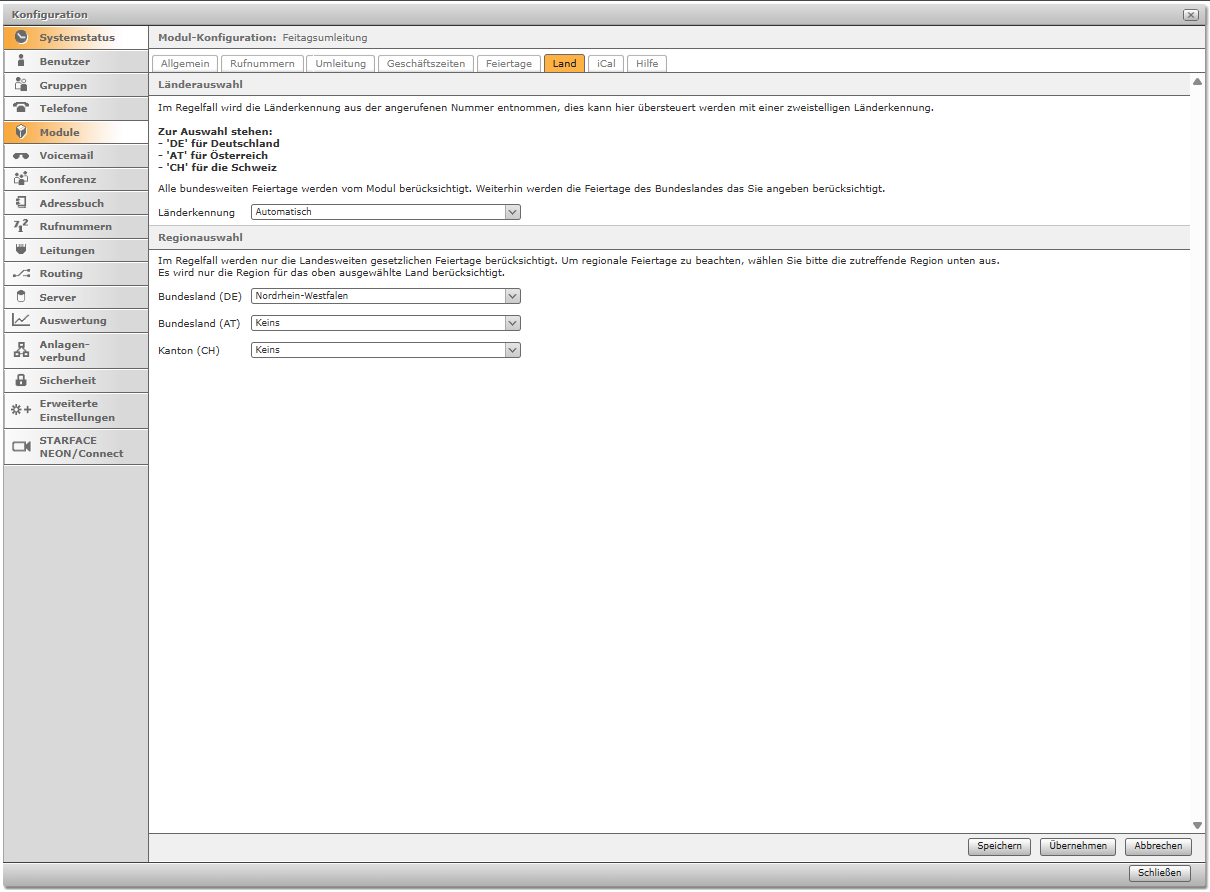The height and width of the screenshot is (892, 1210).
Task: Click the STARFACE NEON/Connect camera icon
Action: point(21,446)
